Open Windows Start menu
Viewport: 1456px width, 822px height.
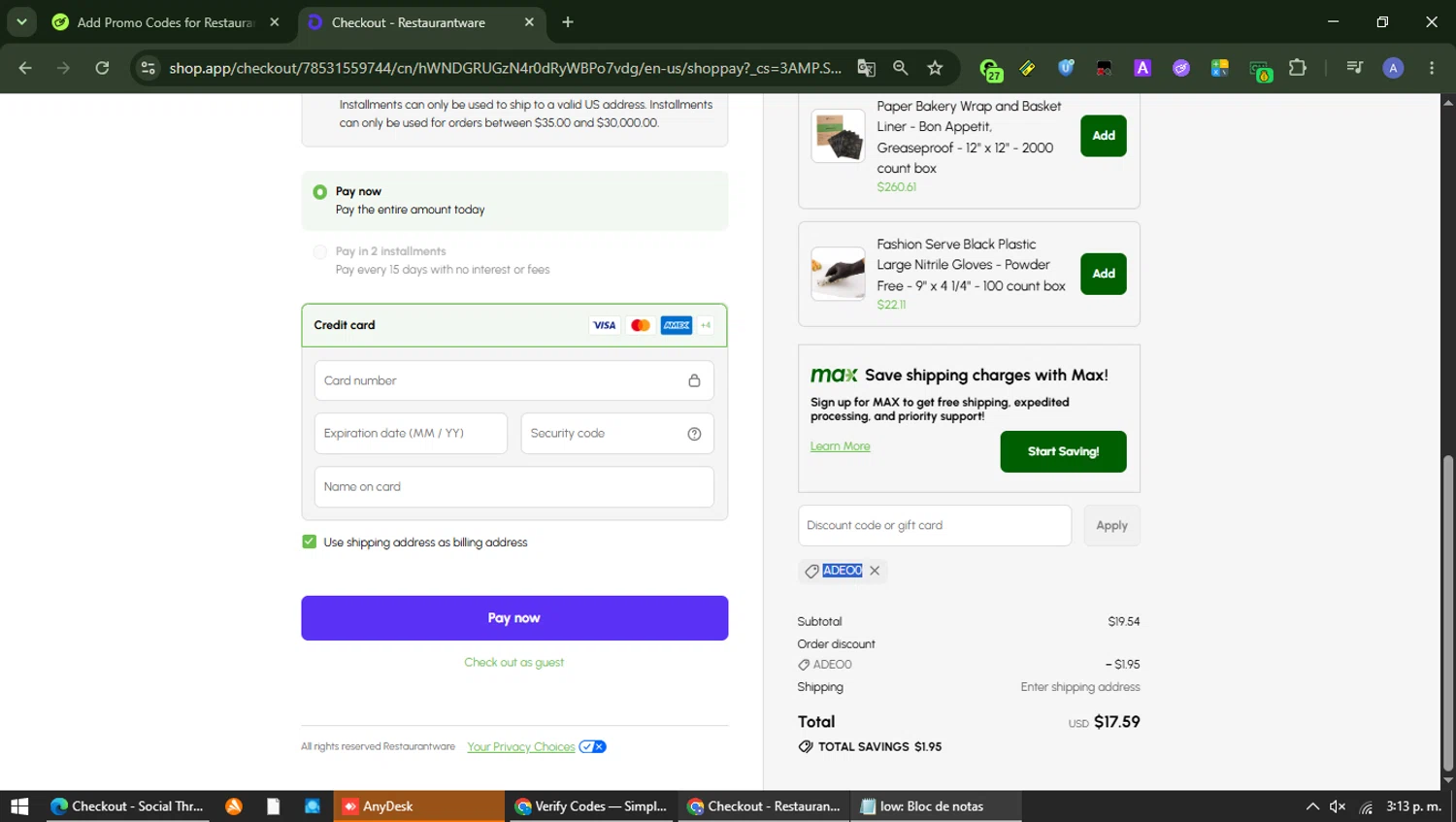(19, 806)
